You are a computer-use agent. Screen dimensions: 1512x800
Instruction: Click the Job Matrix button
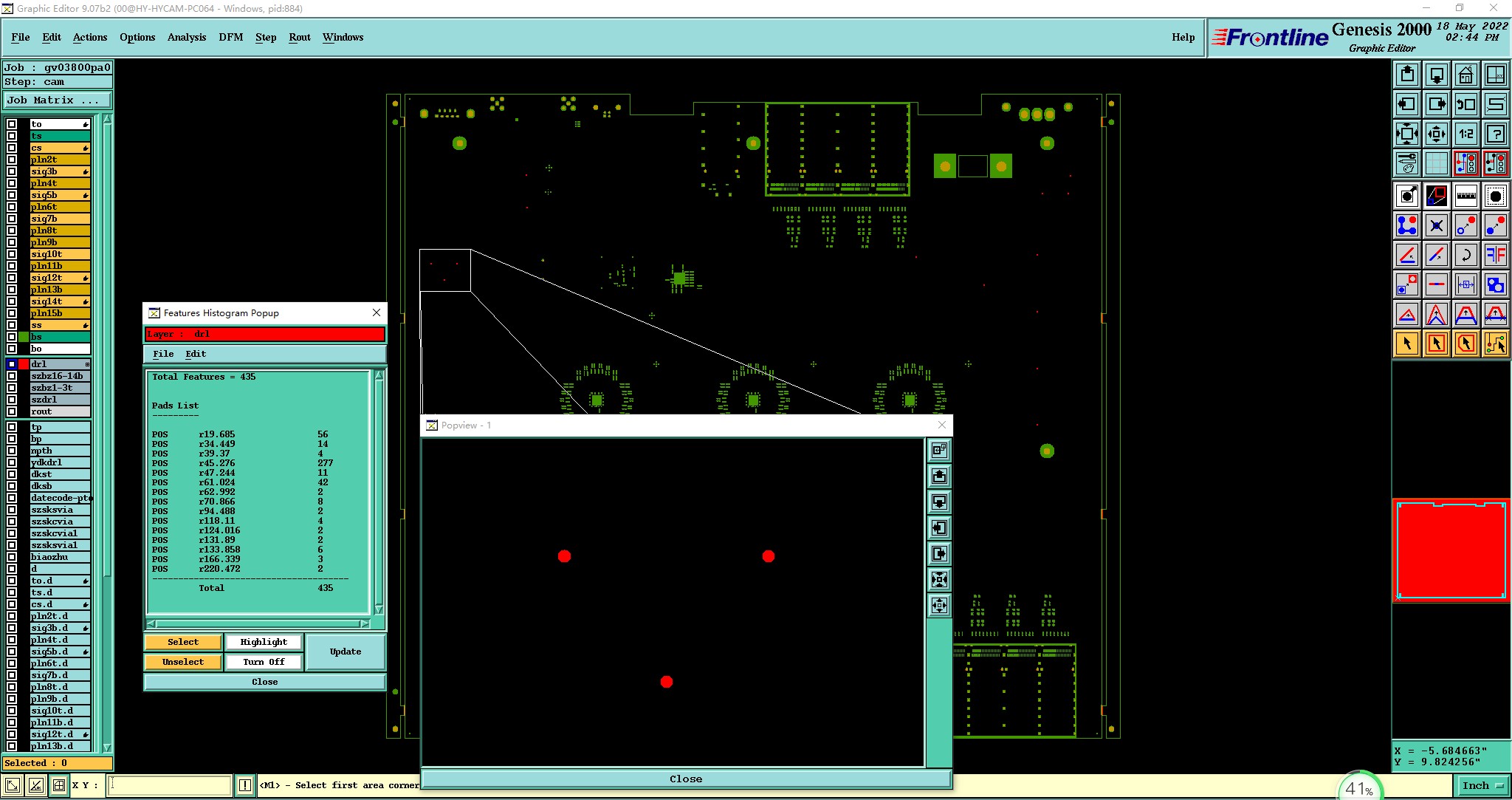click(58, 100)
